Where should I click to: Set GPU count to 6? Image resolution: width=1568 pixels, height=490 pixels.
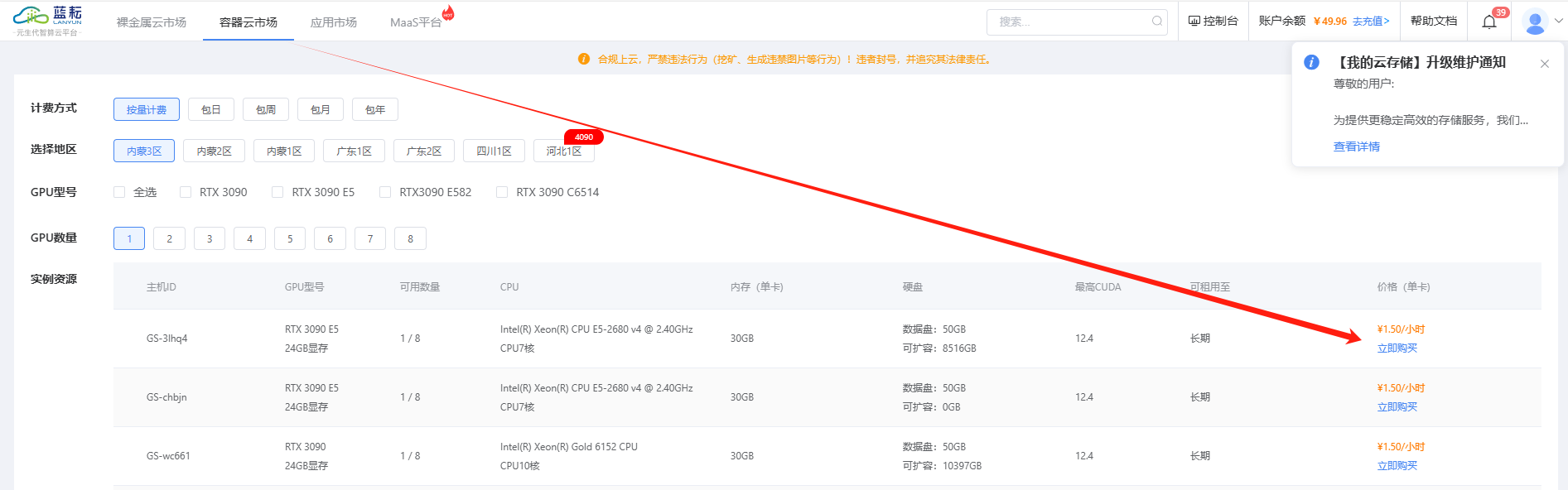(x=330, y=238)
